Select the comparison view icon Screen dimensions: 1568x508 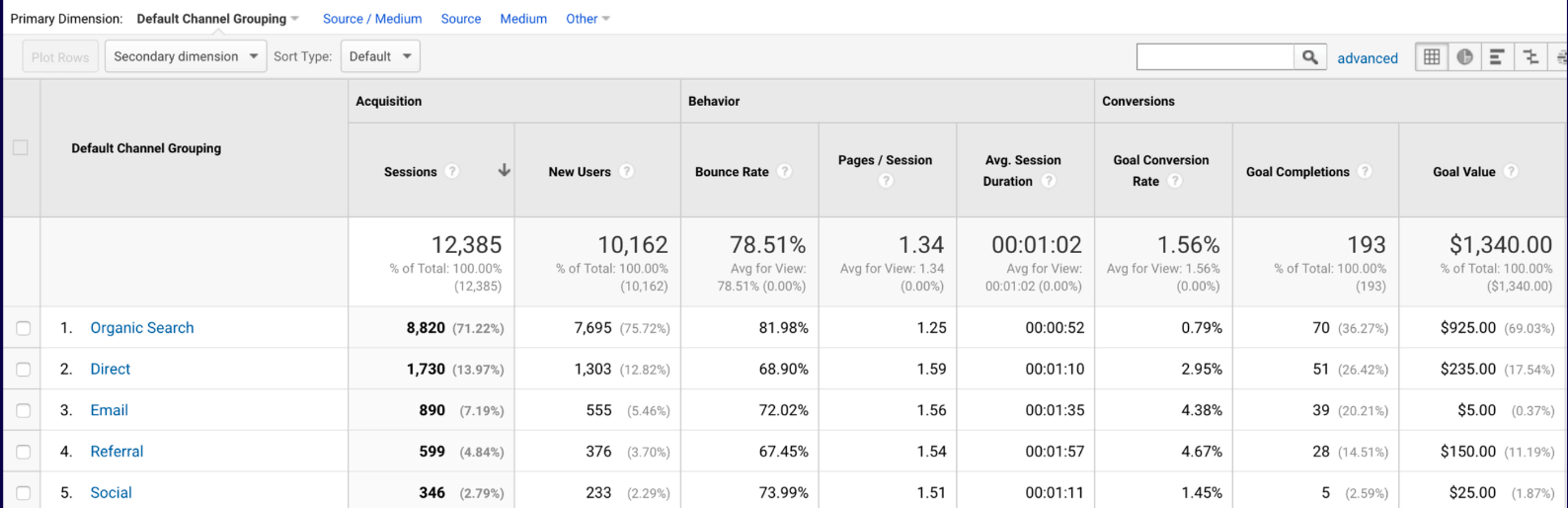pyautogui.click(x=1530, y=57)
